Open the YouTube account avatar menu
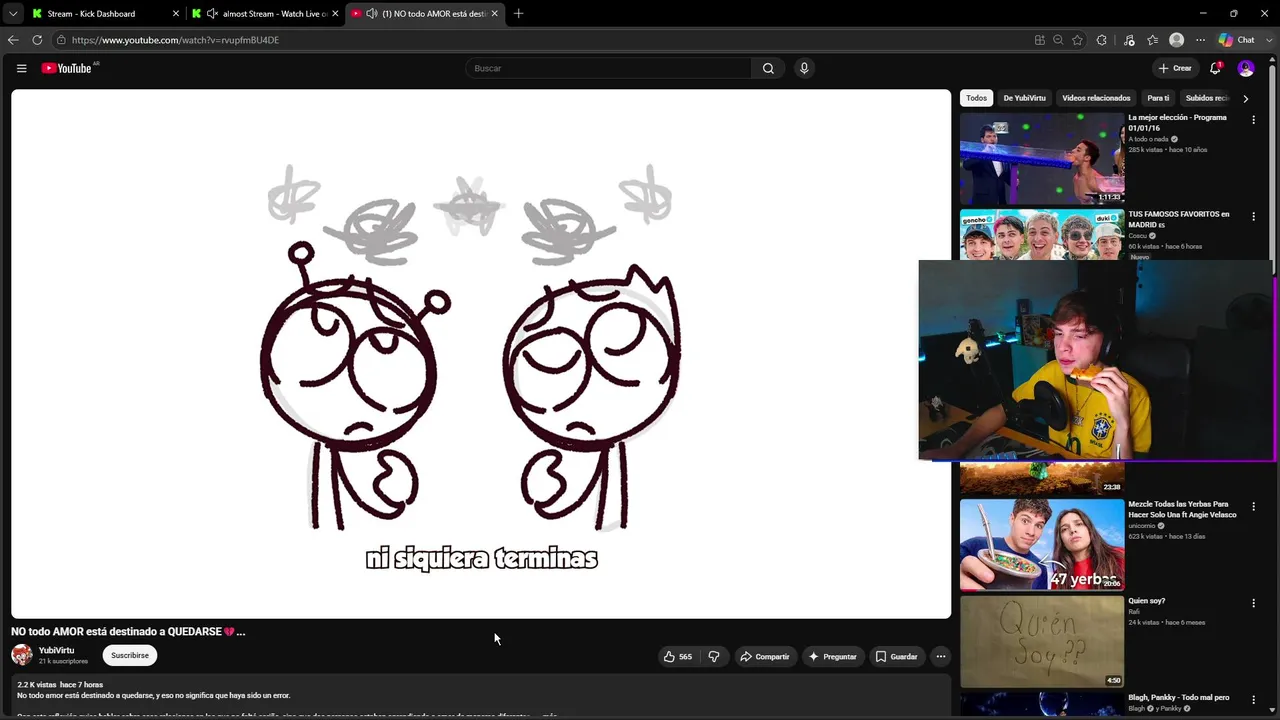Image resolution: width=1280 pixels, height=720 pixels. 1246,68
